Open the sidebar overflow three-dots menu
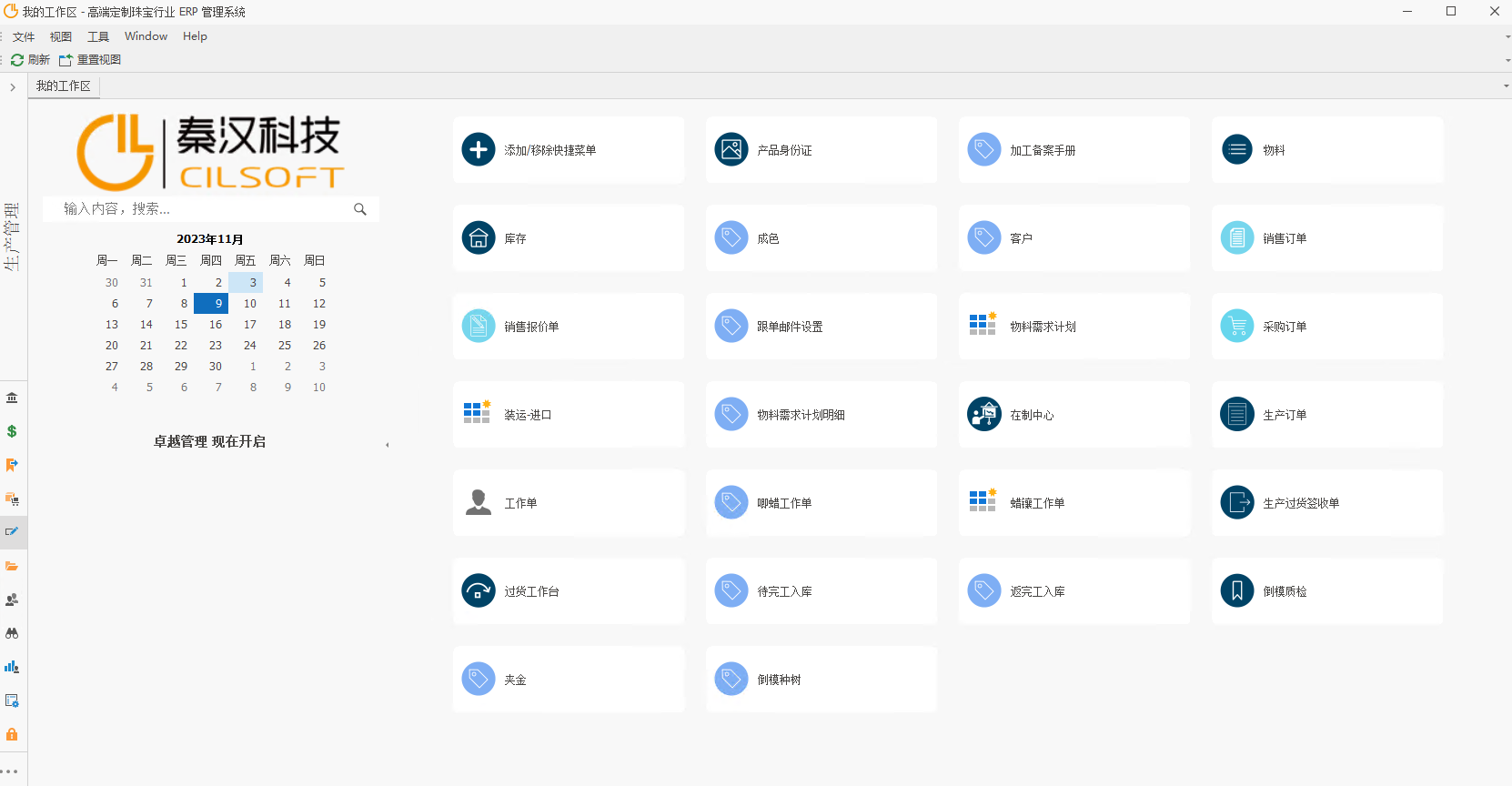The width and height of the screenshot is (1512, 786). point(10,771)
